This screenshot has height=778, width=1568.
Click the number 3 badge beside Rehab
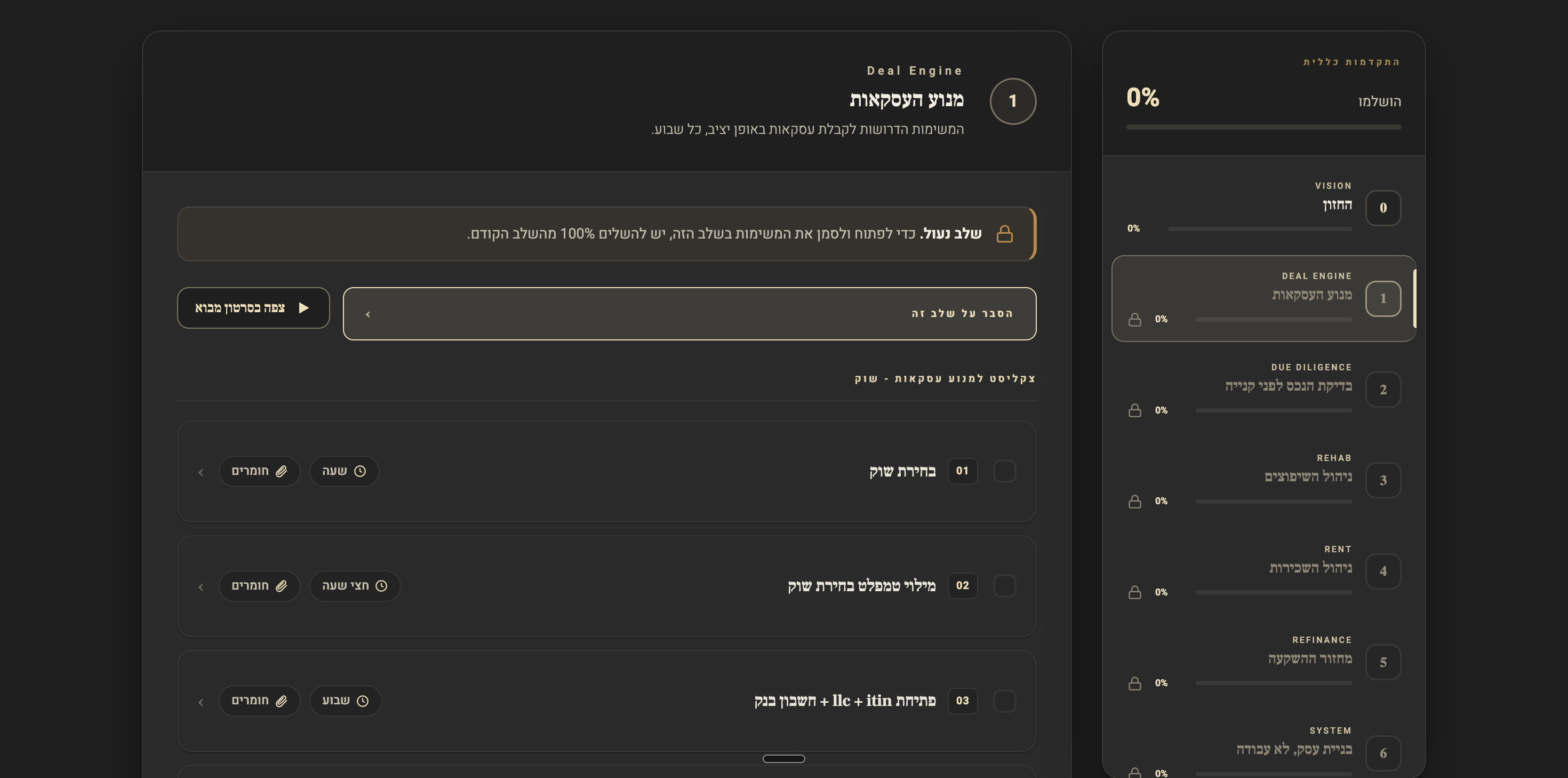(x=1383, y=480)
